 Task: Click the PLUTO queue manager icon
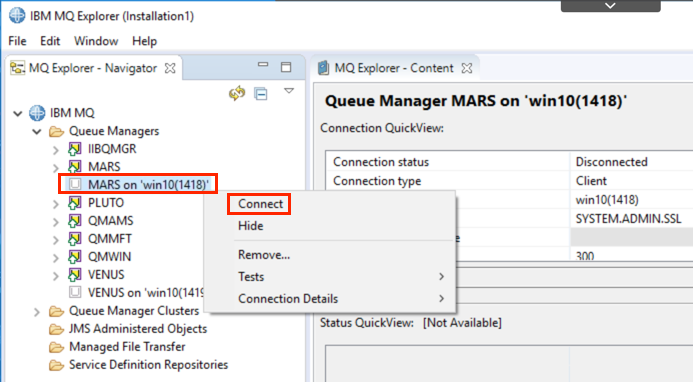(75, 202)
